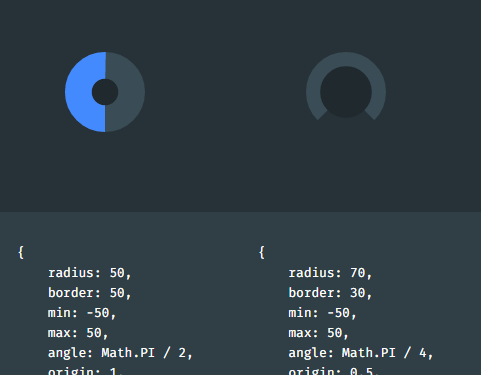Click 'angle: Math.PI / 4,' code line
The height and width of the screenshot is (375, 481).
[x=361, y=353]
